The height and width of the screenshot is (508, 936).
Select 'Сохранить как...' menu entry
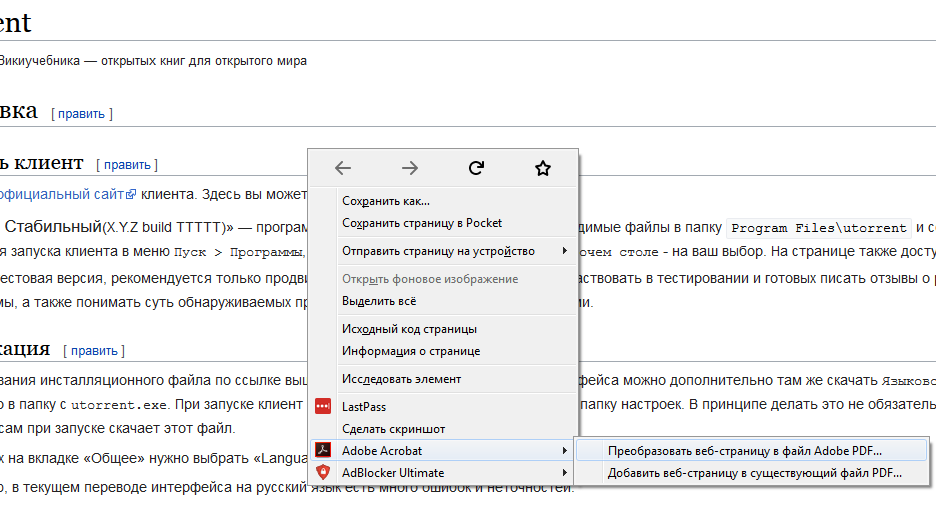[386, 201]
